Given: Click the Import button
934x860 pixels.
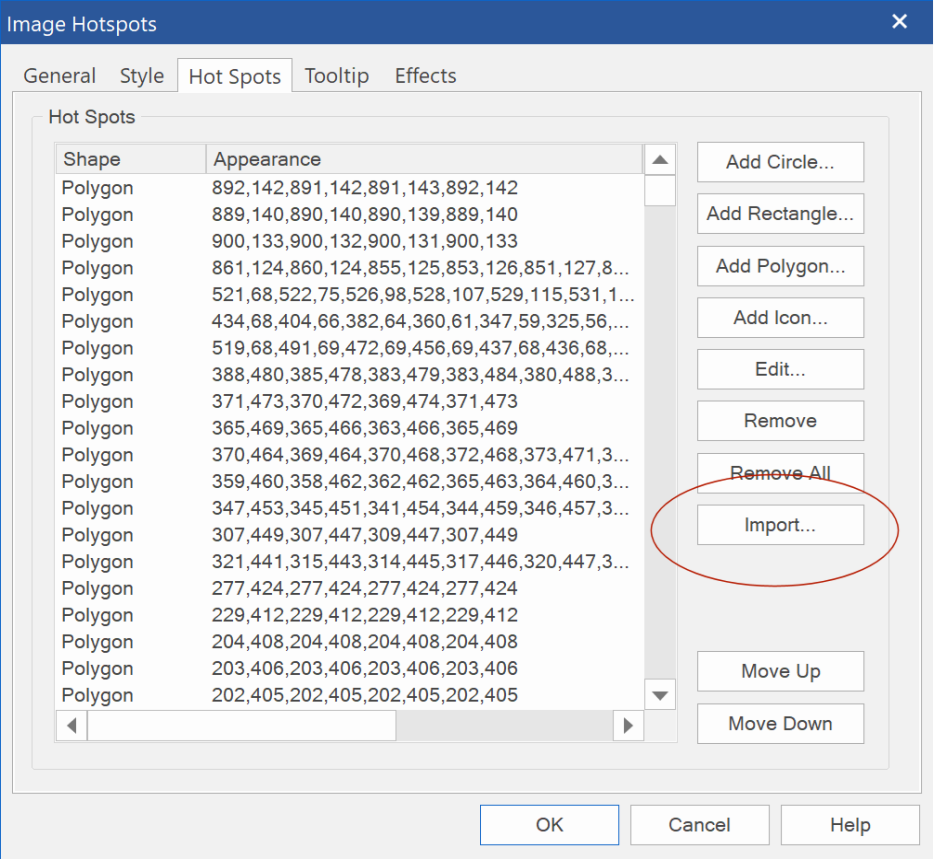Looking at the screenshot, I should coord(780,525).
